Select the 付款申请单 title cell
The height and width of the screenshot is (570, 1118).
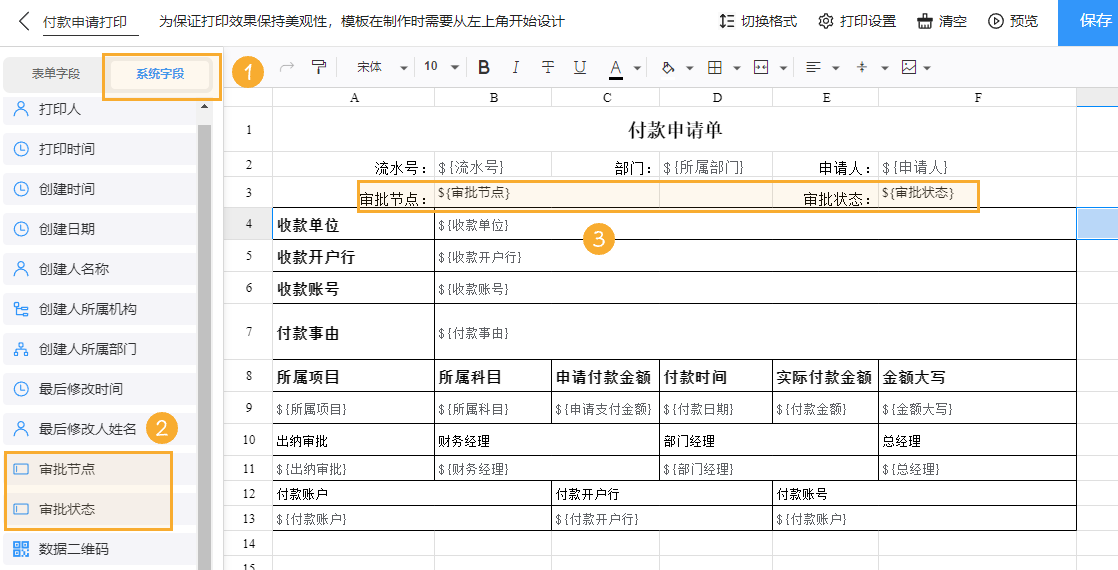tap(674, 130)
